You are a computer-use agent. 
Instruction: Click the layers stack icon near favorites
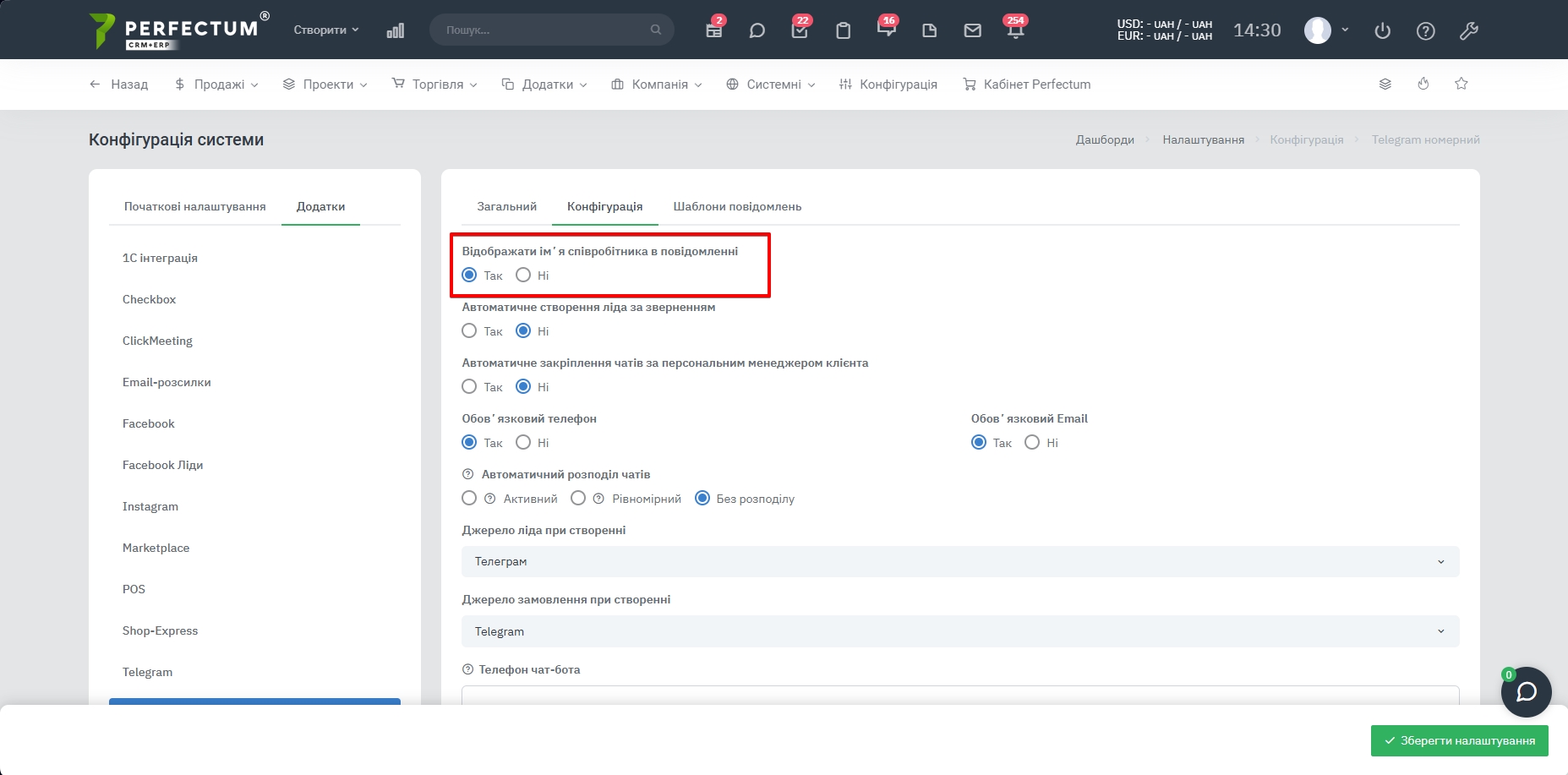pos(1385,84)
